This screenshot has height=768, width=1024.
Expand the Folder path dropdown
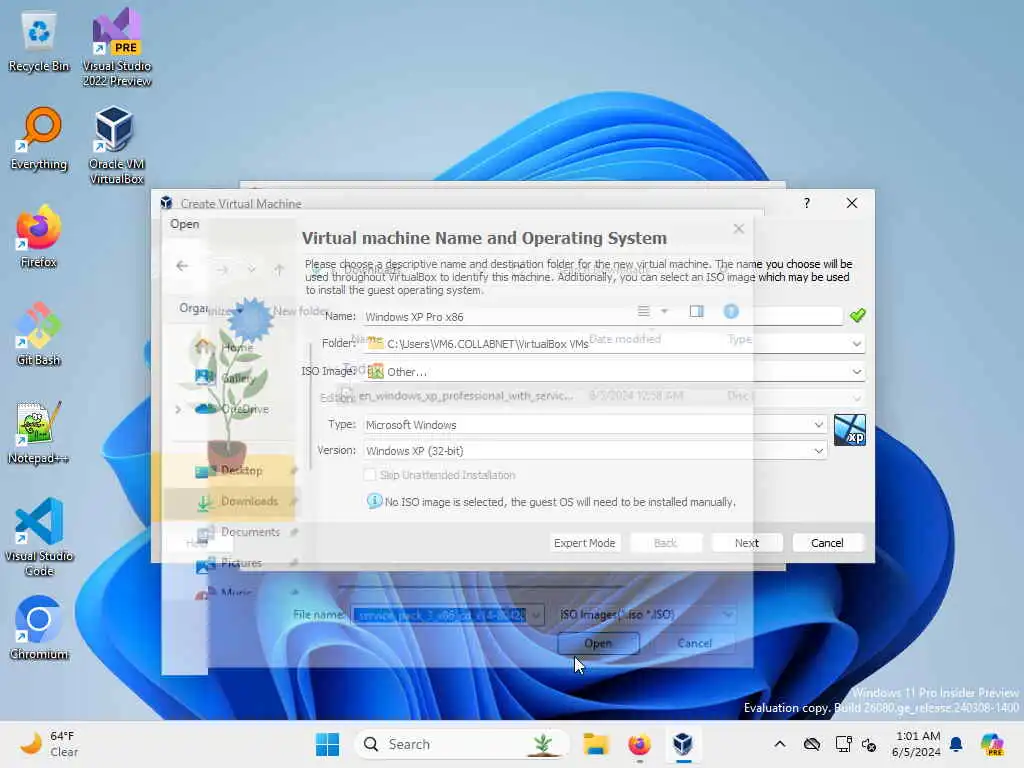coord(856,344)
